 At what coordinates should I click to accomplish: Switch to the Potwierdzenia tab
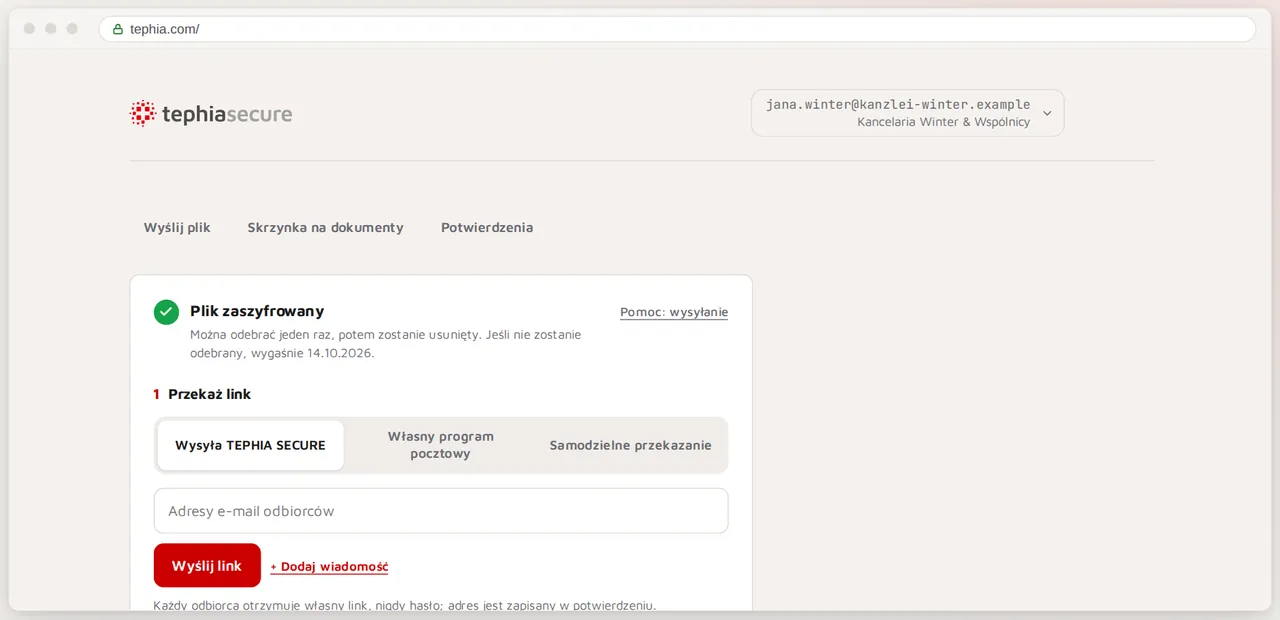tap(487, 227)
